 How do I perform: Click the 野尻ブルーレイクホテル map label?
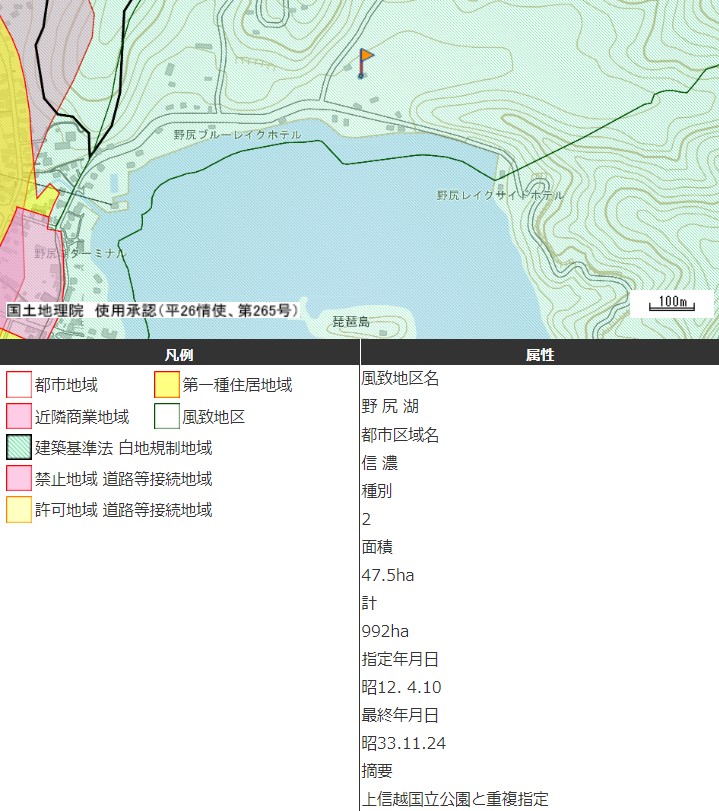point(237,134)
